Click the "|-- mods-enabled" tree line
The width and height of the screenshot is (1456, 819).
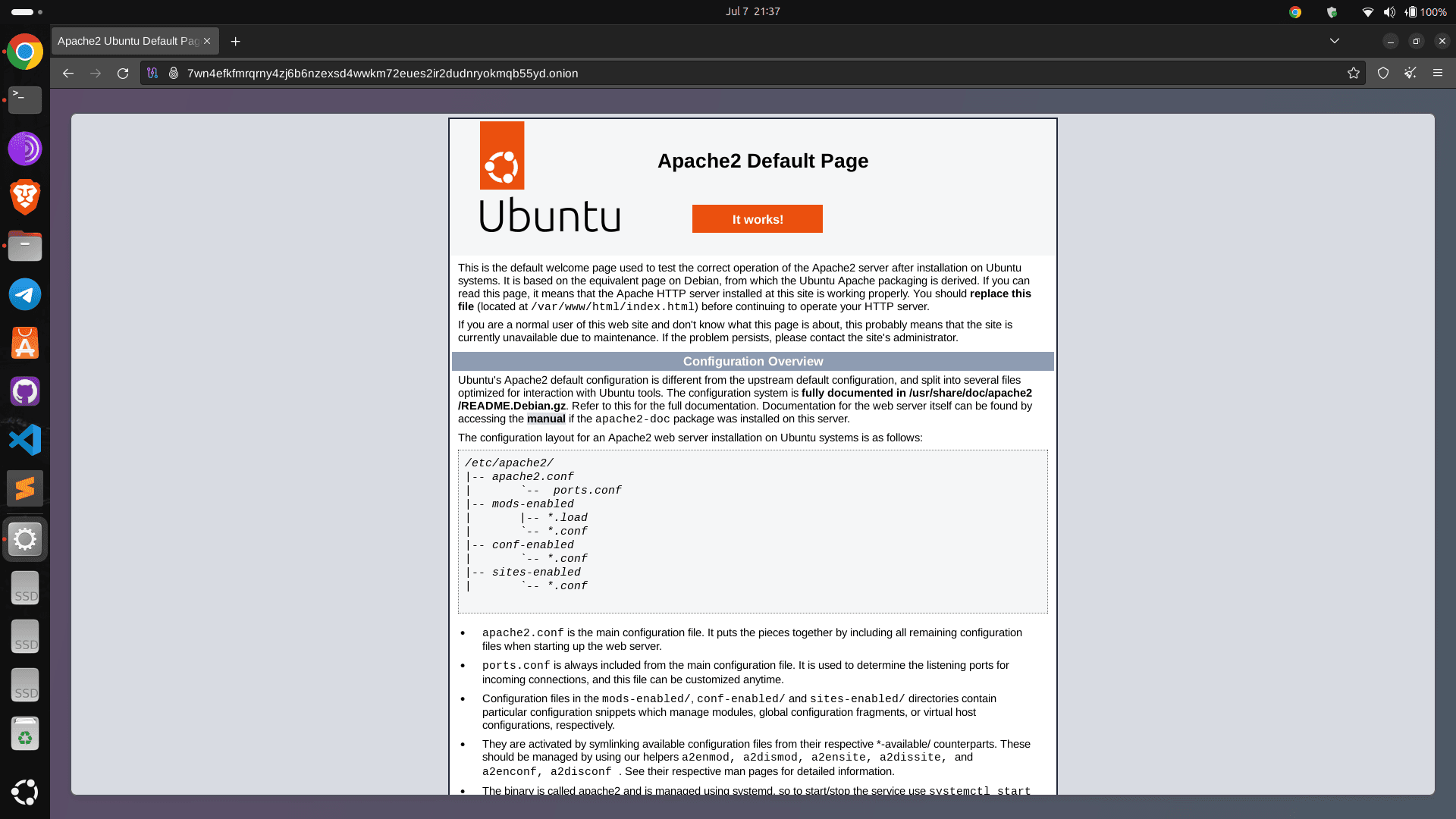coord(520,504)
